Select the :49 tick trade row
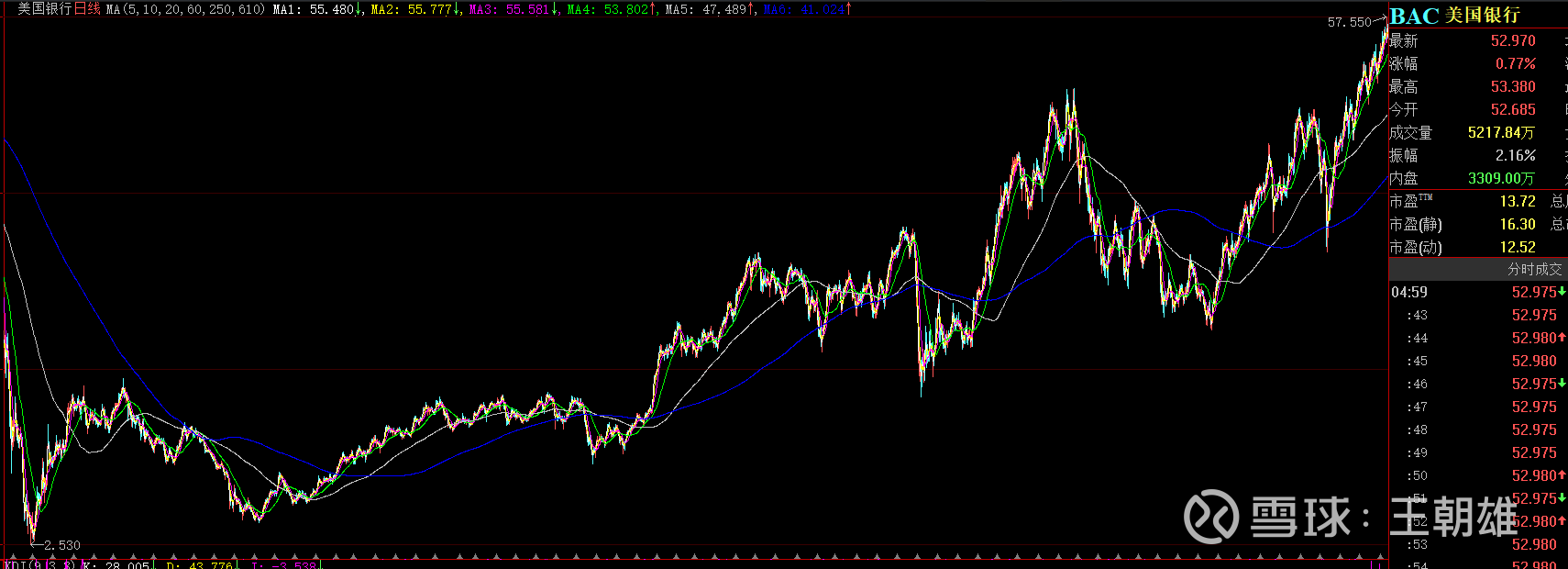This screenshot has height=569, width=1568. click(x=1478, y=452)
